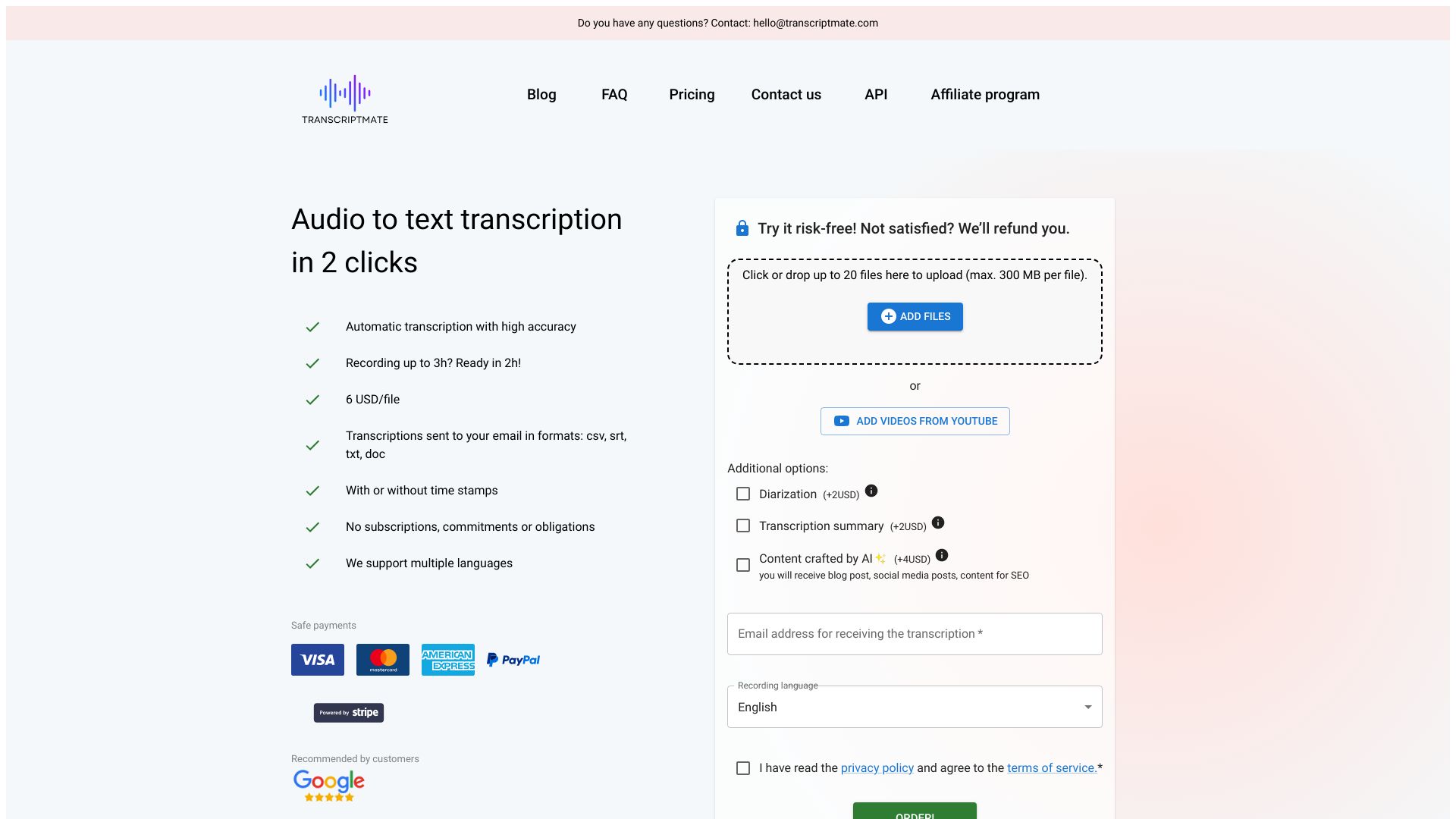The height and width of the screenshot is (819, 1456).
Task: Click the terms of service link
Action: click(1050, 768)
